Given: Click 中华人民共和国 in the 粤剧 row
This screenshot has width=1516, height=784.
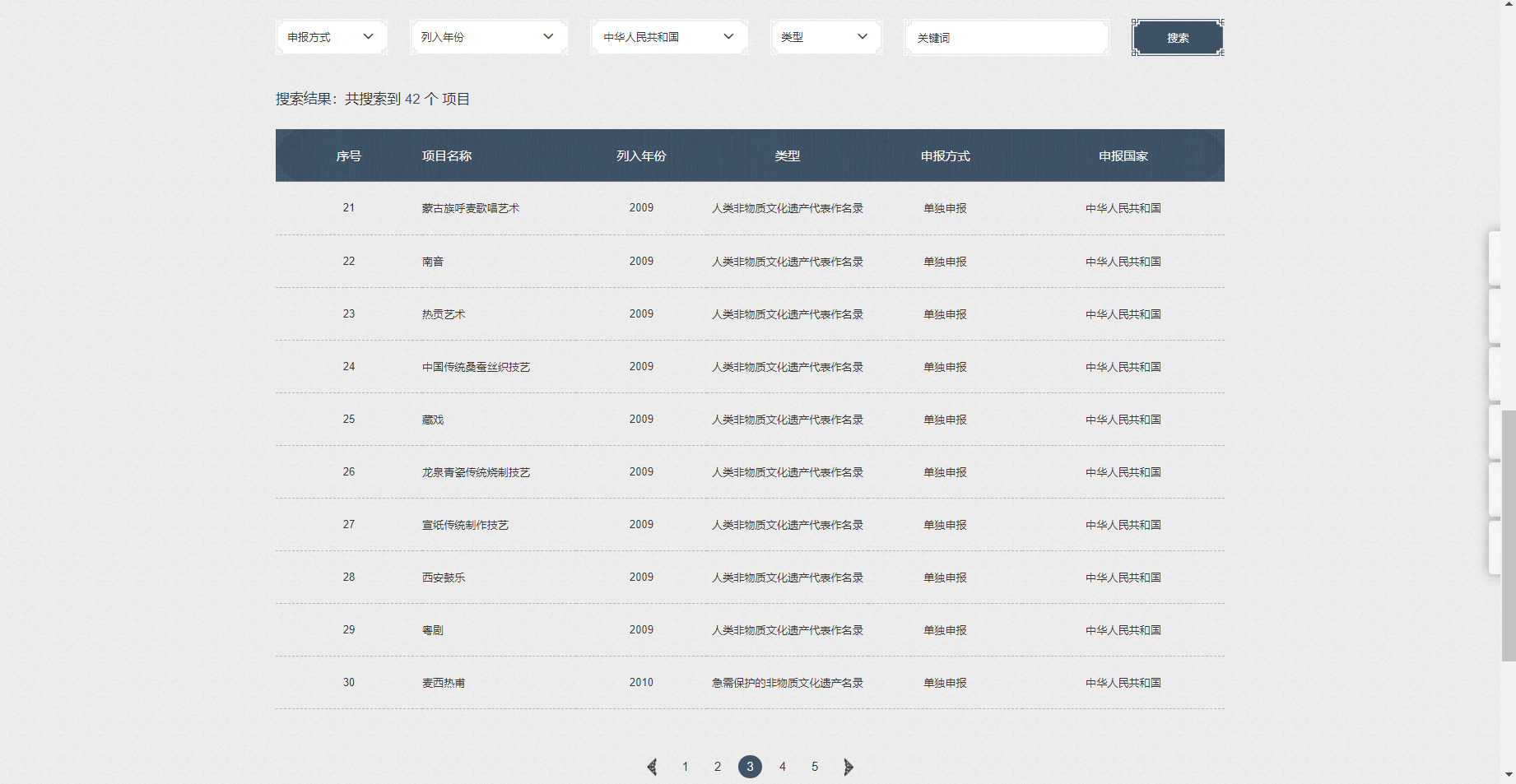Looking at the screenshot, I should pyautogui.click(x=1123, y=630).
